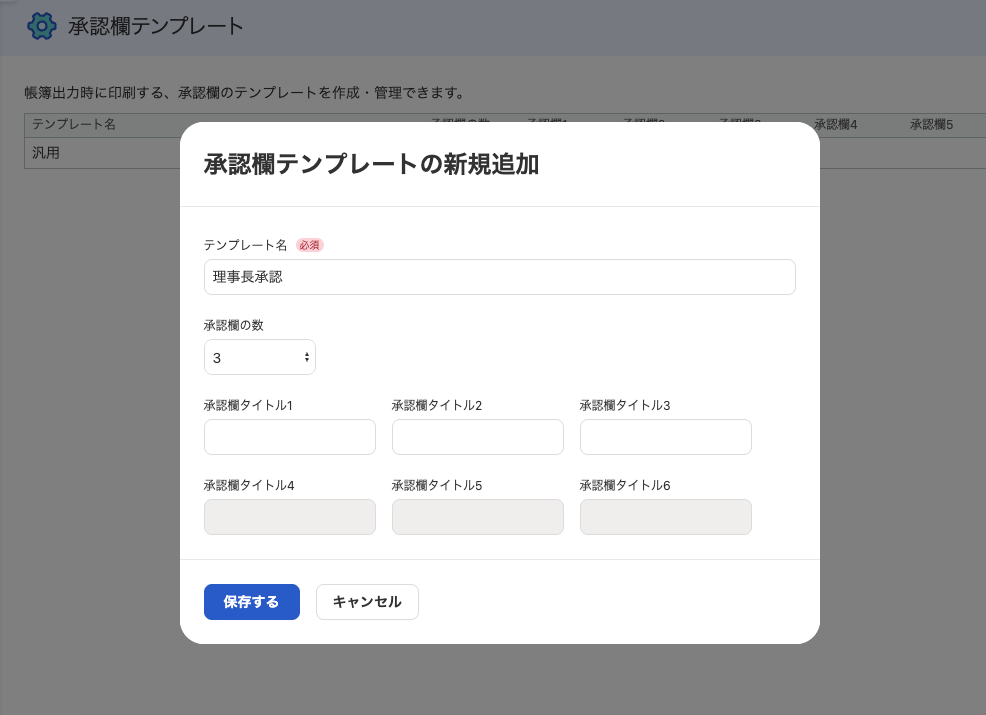Click the disabled 承認欄タイトル4 field

coord(290,517)
